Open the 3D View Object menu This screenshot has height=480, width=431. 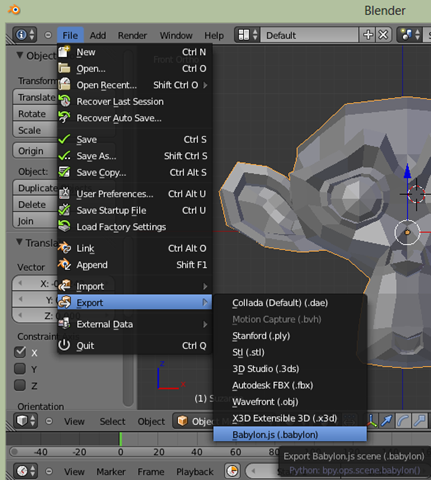(151, 421)
